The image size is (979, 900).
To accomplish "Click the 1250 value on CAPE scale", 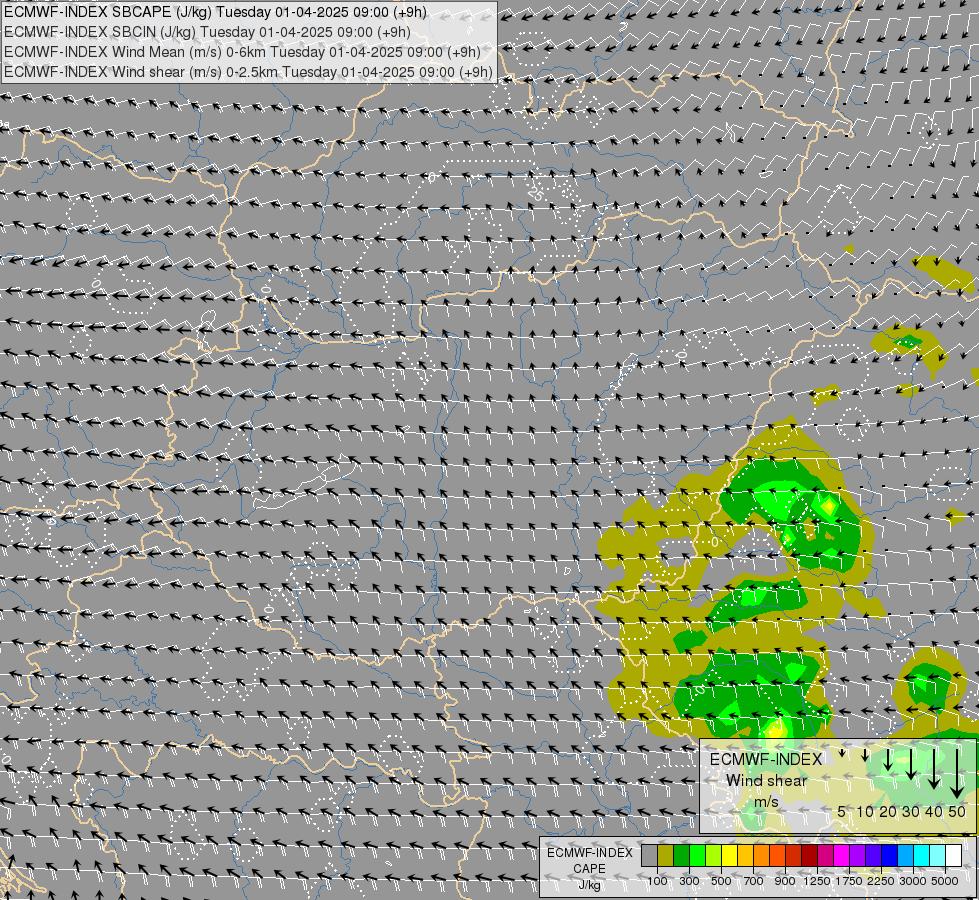I will coord(817,881).
